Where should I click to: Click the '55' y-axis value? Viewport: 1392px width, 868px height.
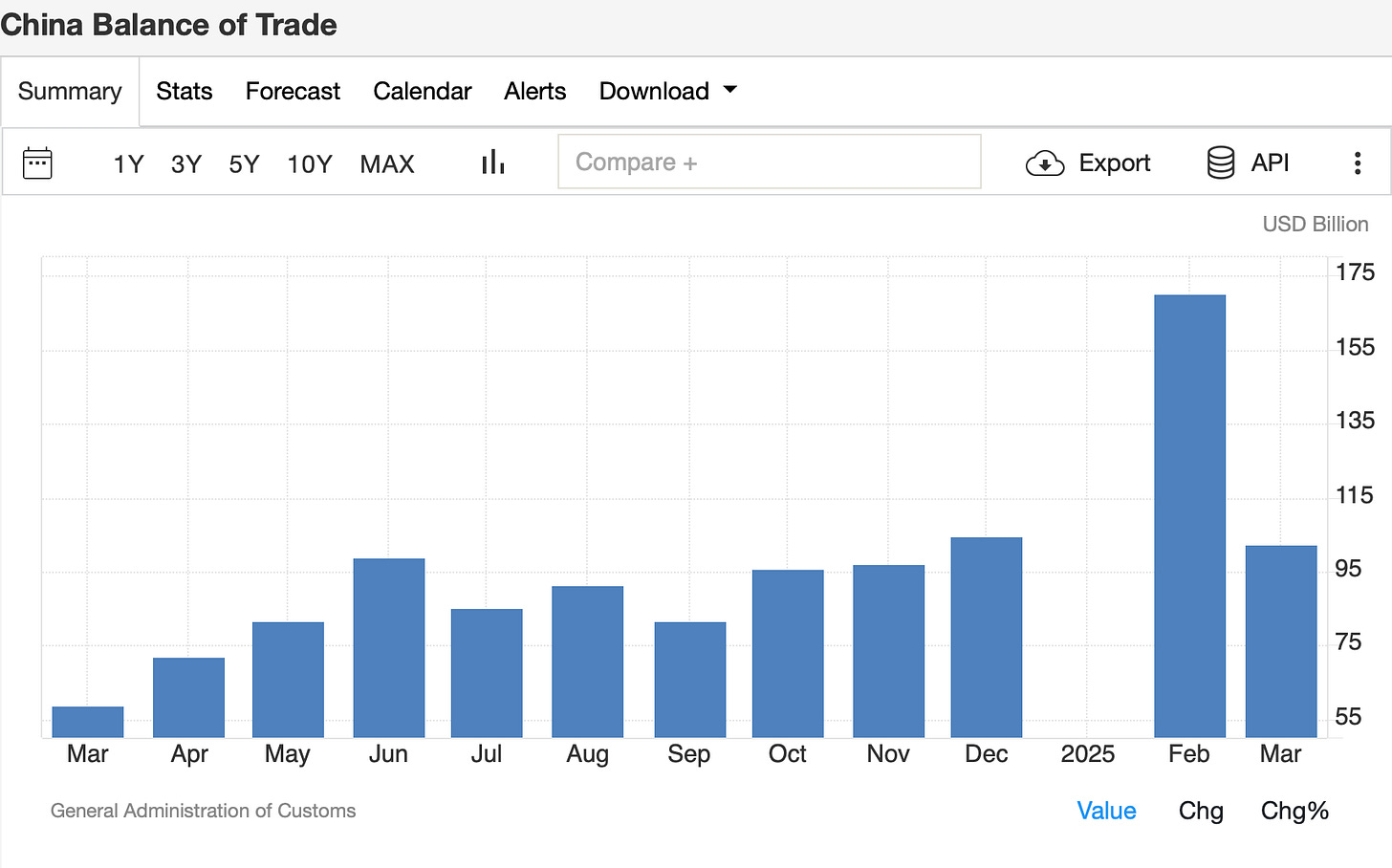coord(1348,717)
